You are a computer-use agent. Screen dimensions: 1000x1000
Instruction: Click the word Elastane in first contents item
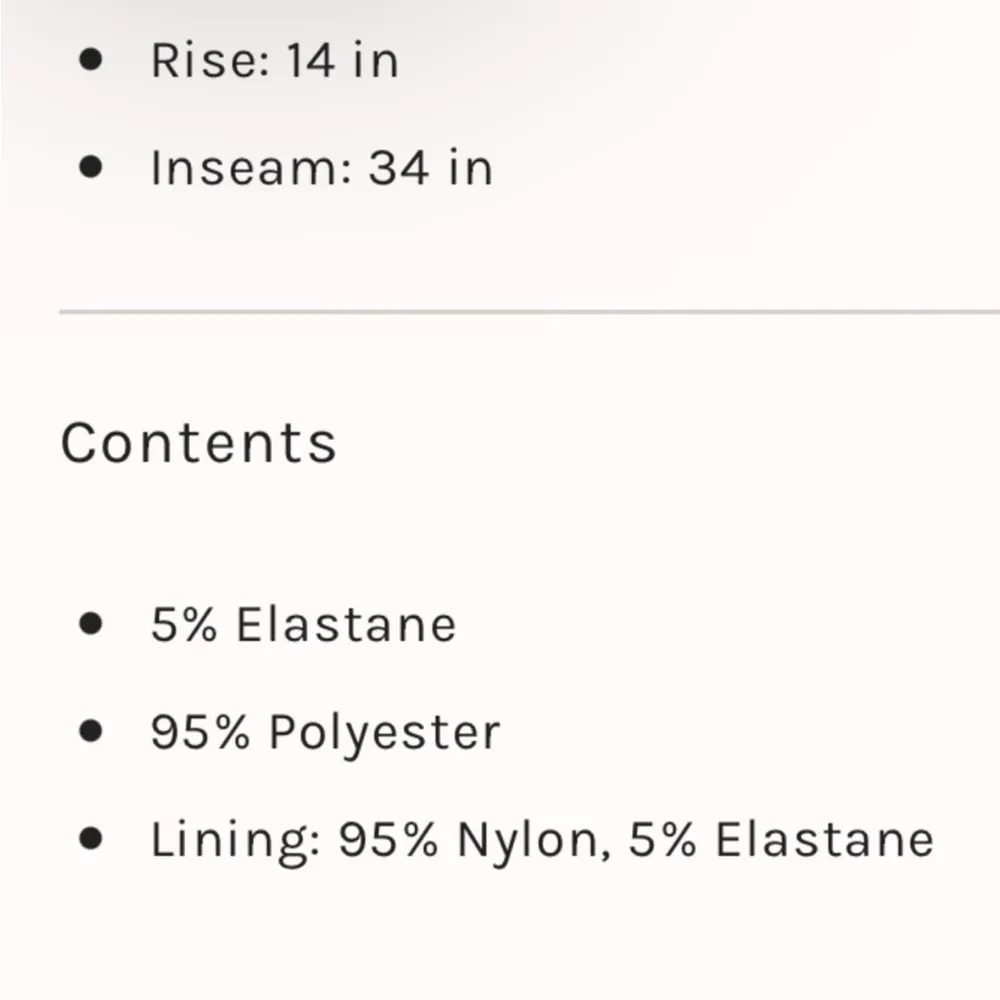coord(346,625)
